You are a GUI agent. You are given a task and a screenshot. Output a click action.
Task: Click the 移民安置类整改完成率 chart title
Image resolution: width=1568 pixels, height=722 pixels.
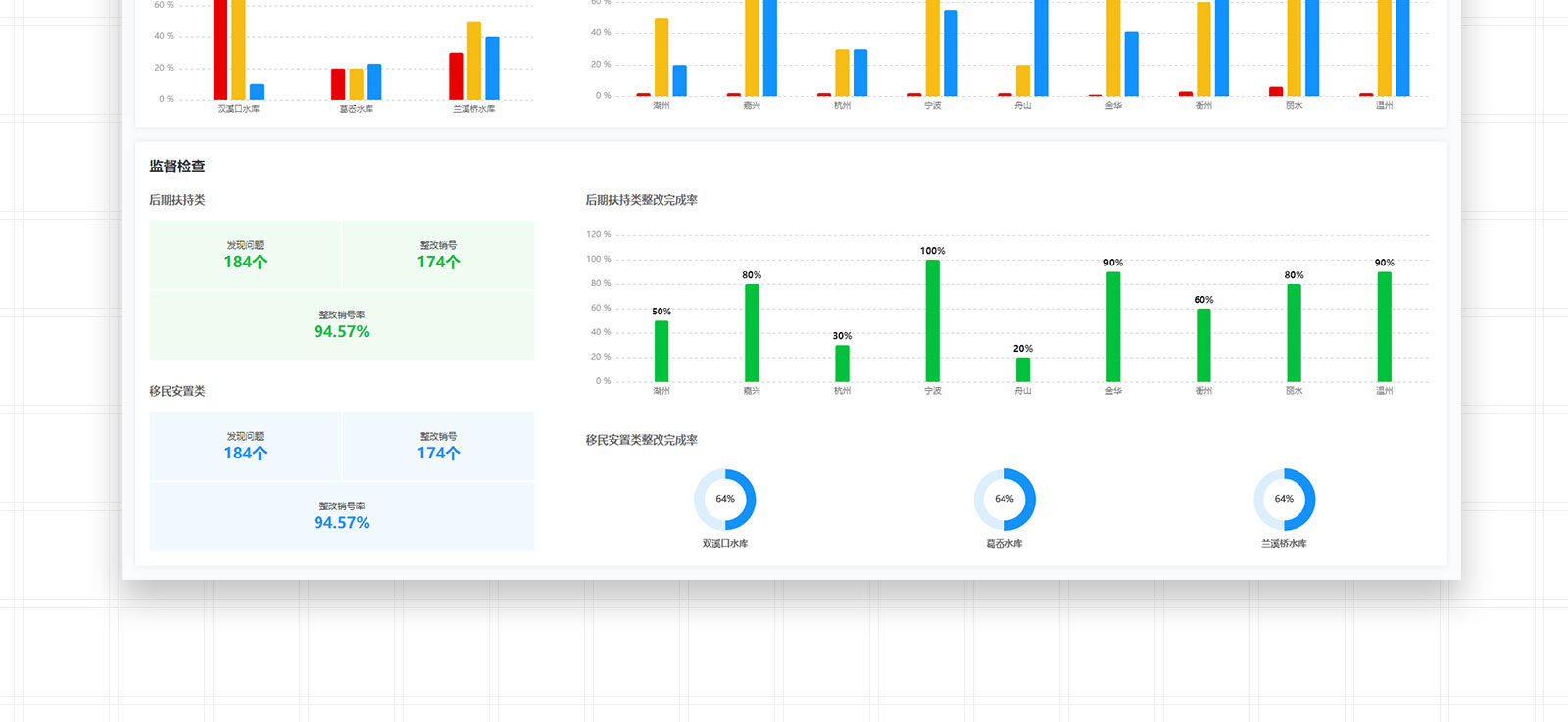[642, 440]
